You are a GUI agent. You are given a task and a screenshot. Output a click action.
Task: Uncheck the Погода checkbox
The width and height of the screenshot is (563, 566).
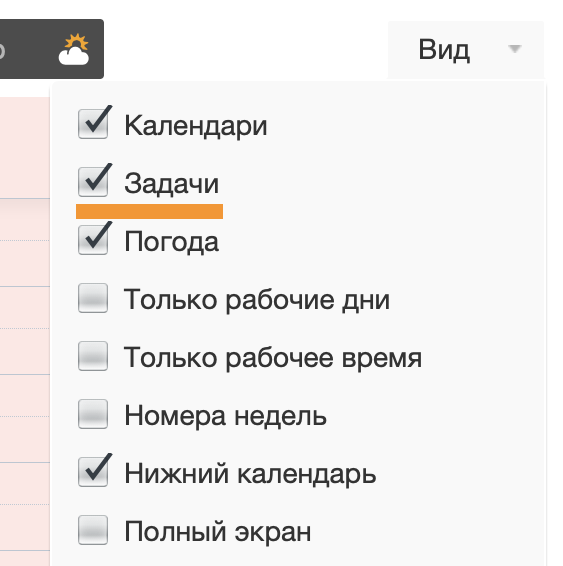coord(93,240)
